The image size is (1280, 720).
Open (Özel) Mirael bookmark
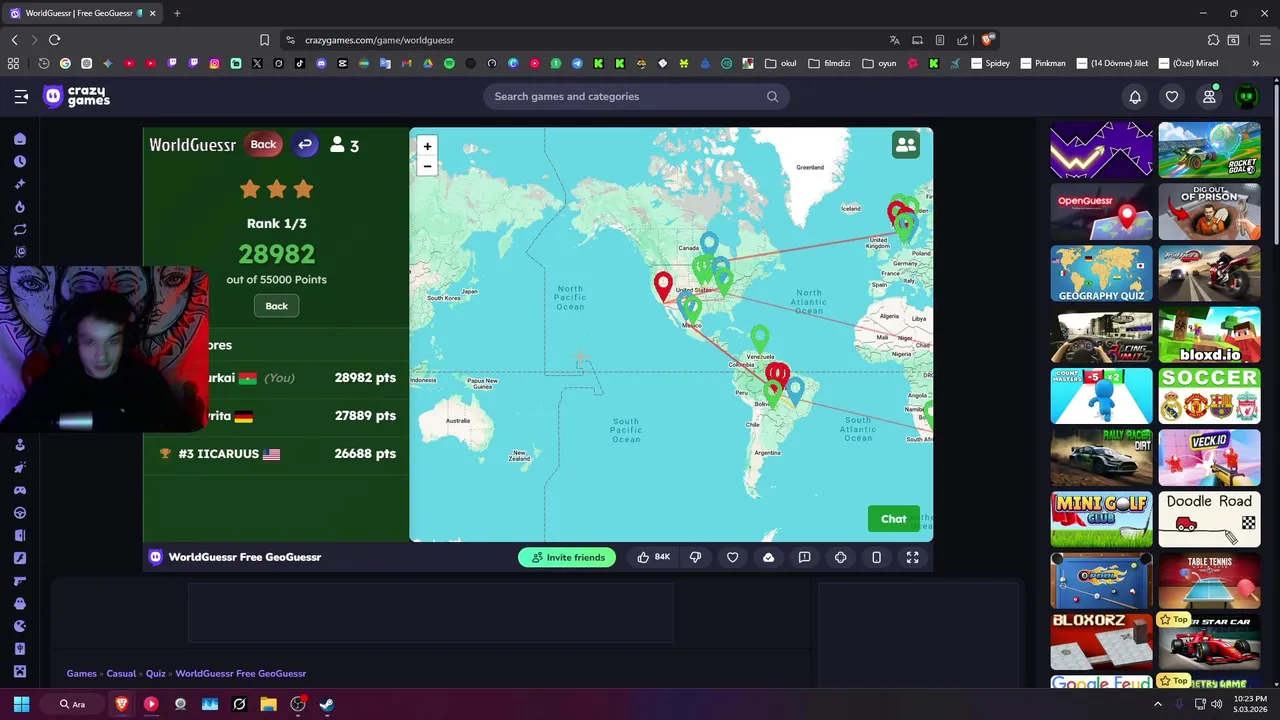[x=1188, y=63]
